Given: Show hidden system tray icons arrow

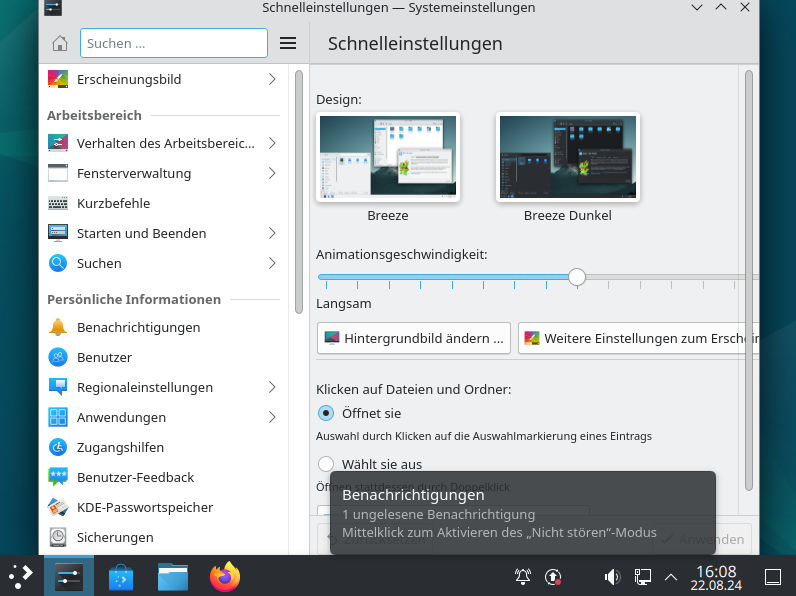Looking at the screenshot, I should (671, 577).
